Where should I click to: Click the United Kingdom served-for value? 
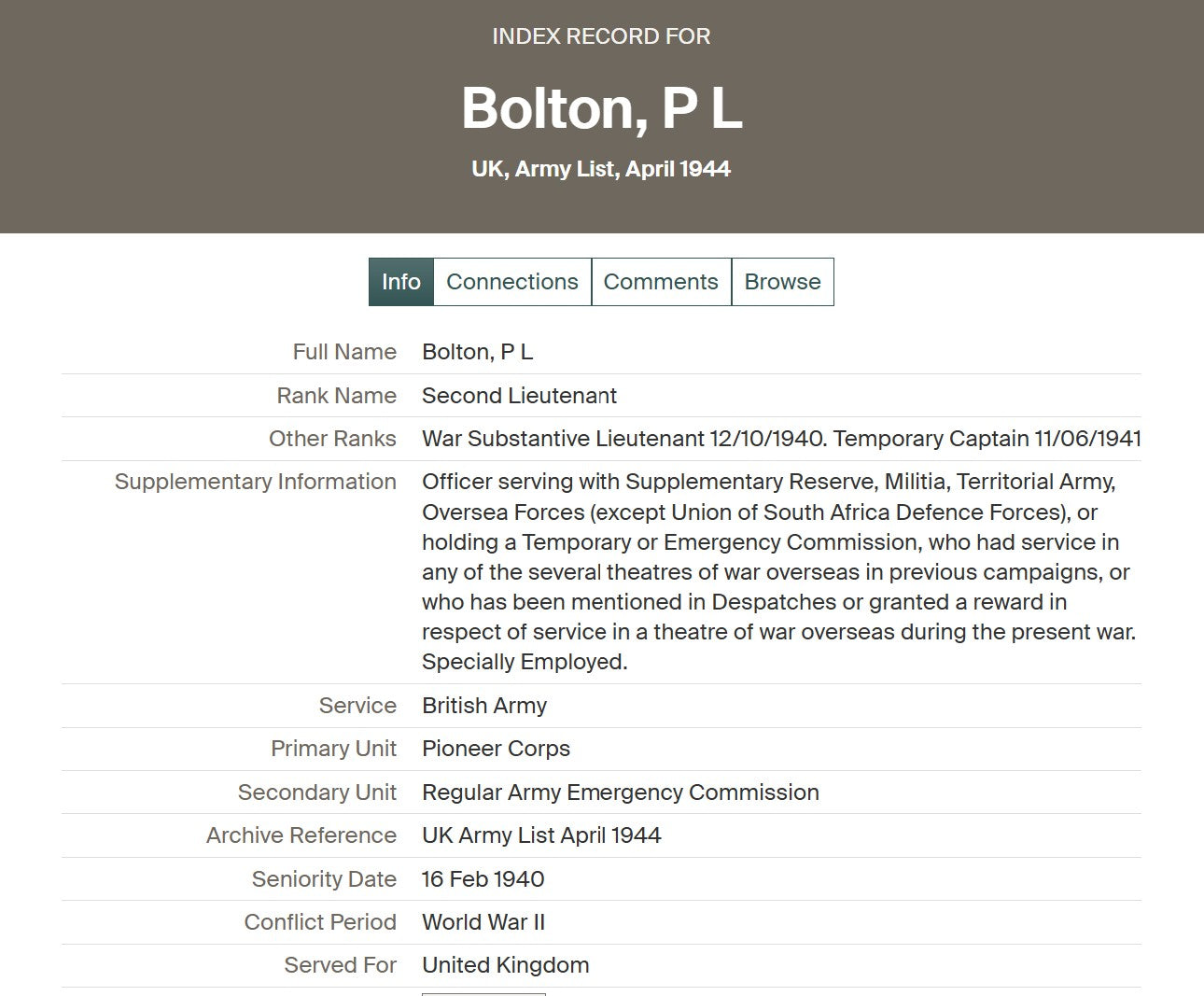click(505, 965)
